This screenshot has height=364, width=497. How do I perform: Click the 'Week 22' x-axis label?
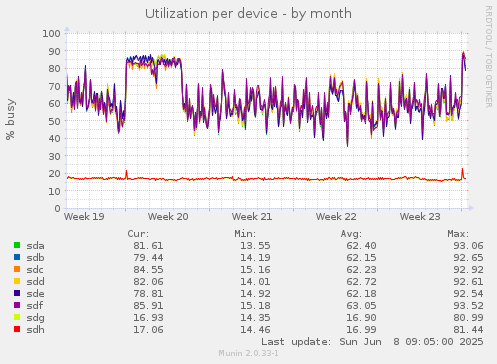[x=336, y=217]
